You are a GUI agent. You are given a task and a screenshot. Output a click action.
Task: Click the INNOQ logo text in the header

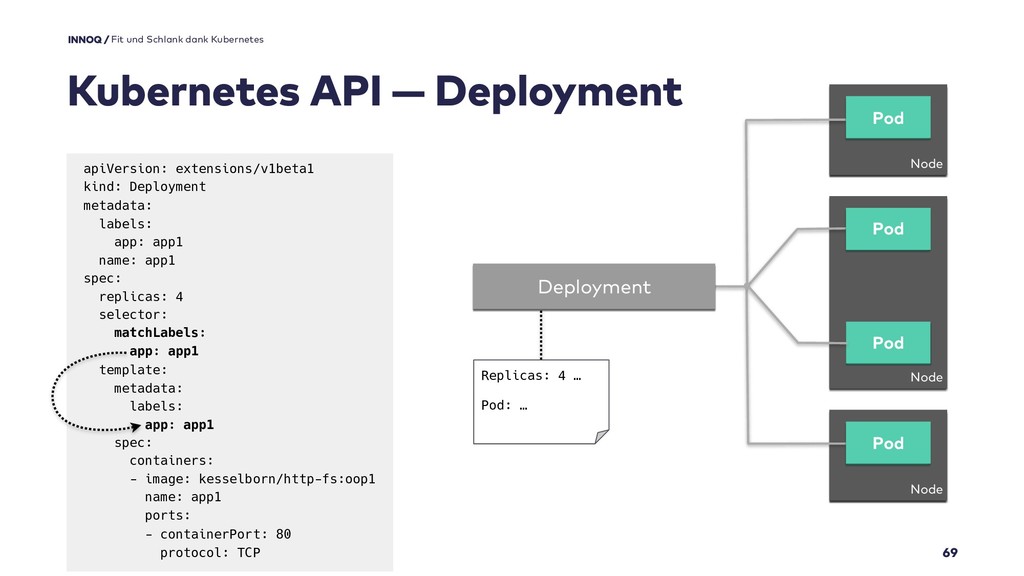pyautogui.click(x=84, y=40)
